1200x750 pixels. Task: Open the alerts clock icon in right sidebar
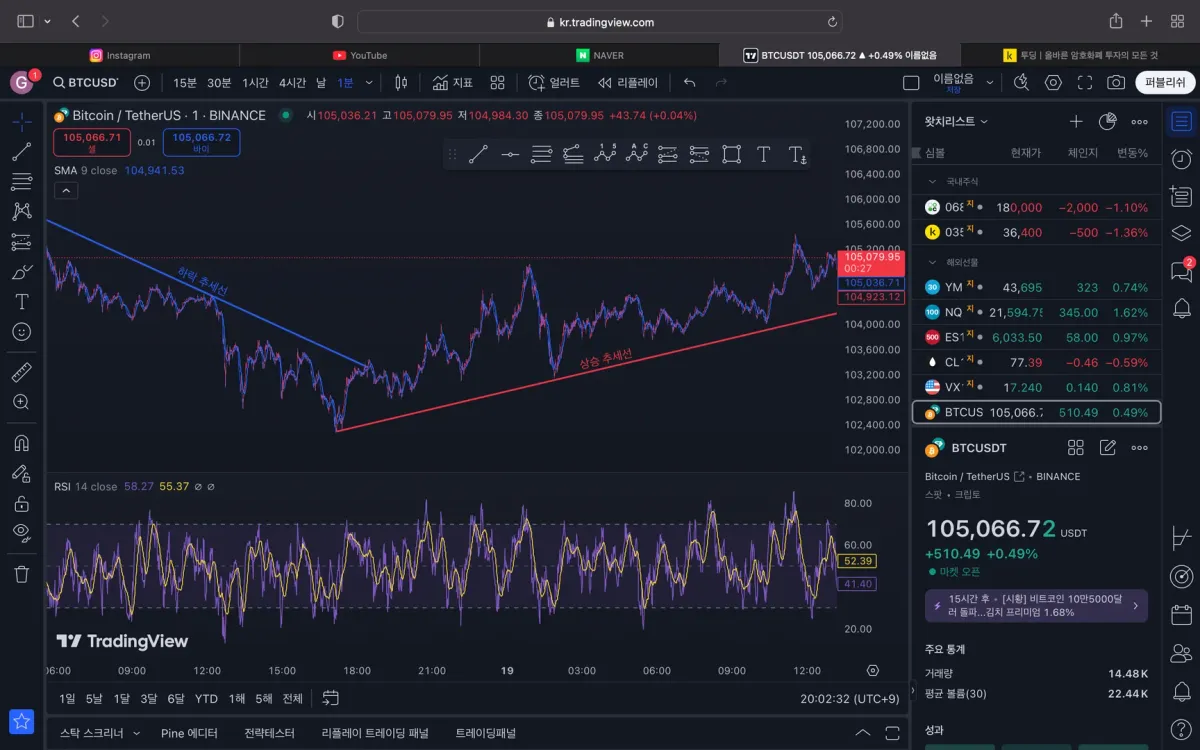1181,159
